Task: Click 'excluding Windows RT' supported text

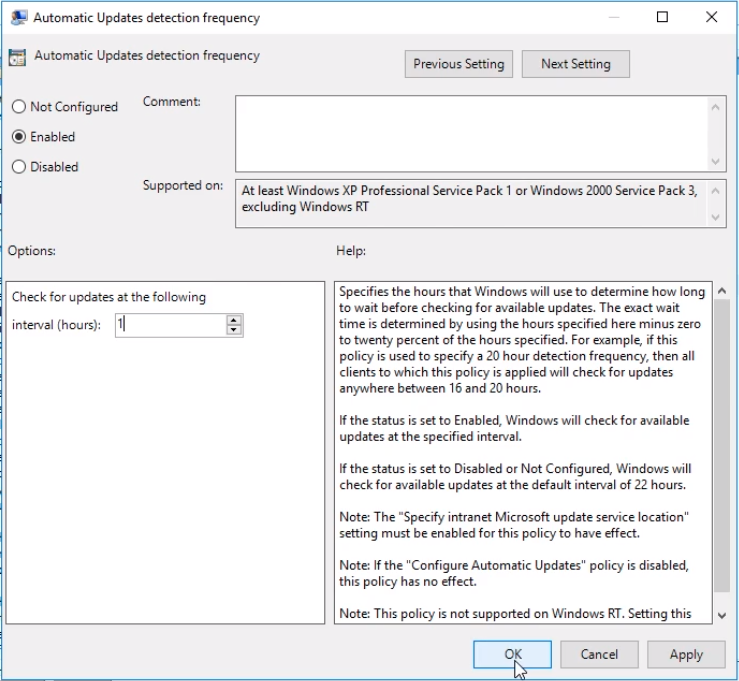Action: click(x=305, y=207)
